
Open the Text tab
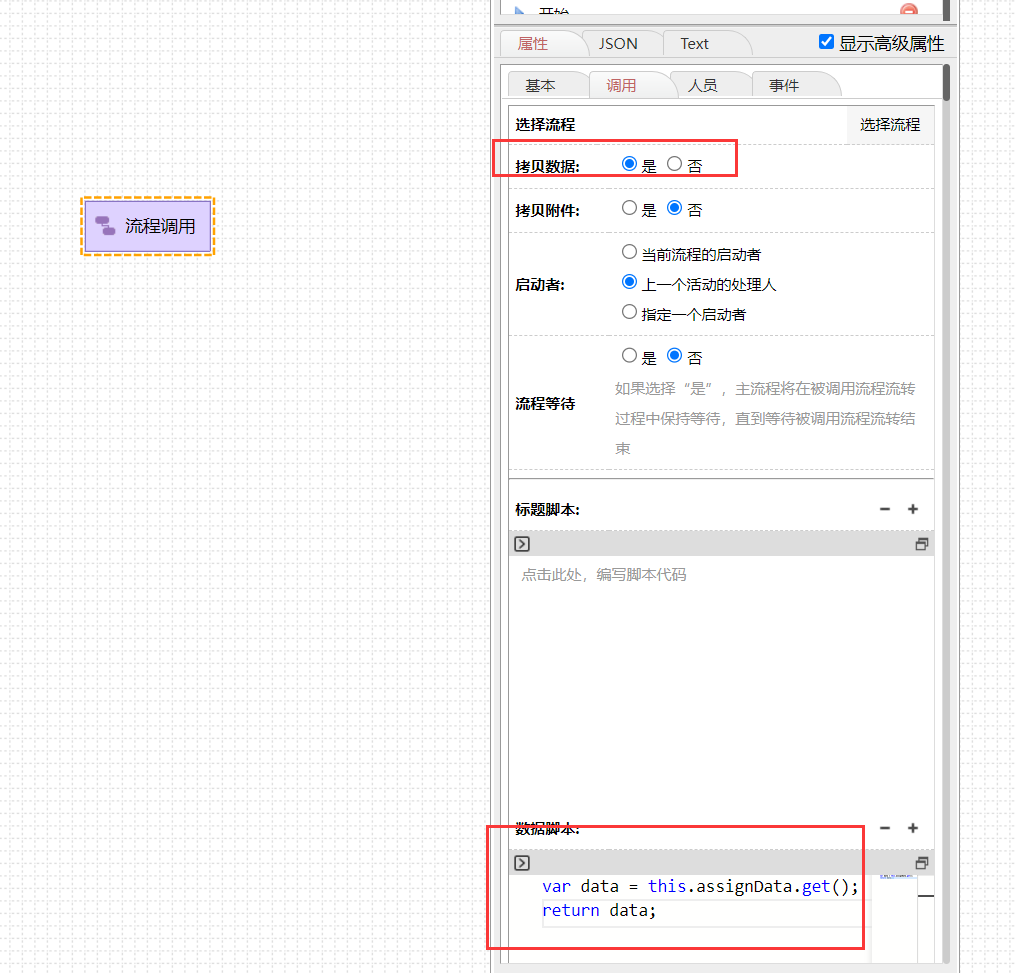tap(694, 43)
